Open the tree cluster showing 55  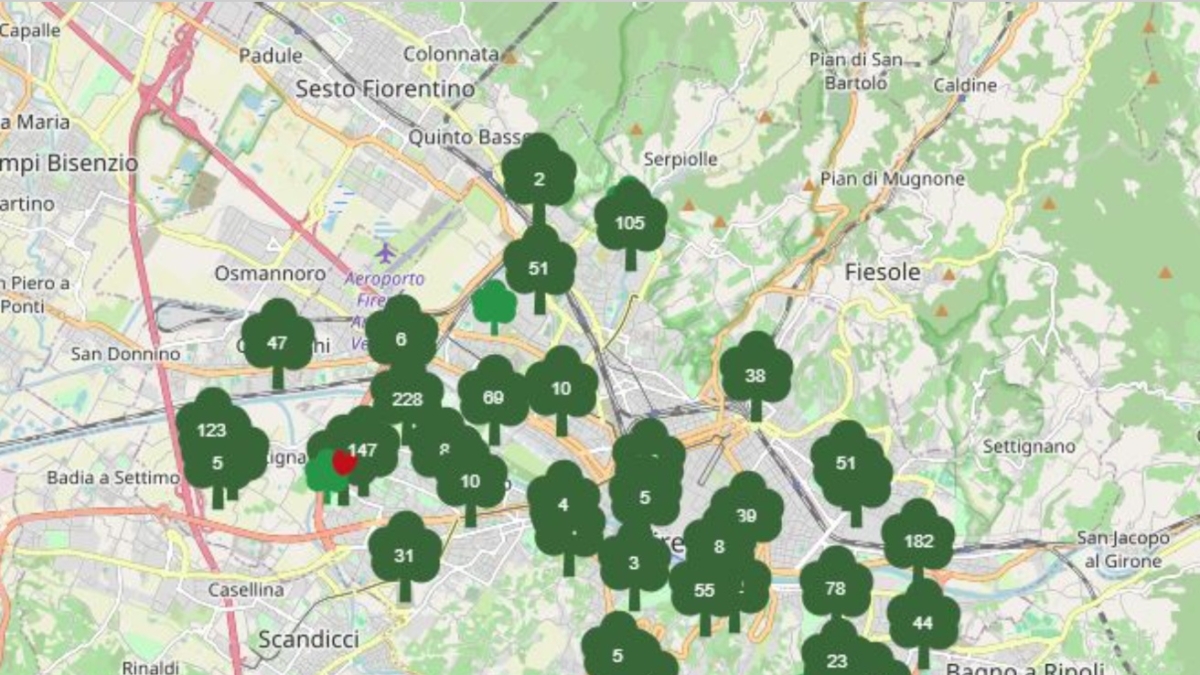point(703,592)
